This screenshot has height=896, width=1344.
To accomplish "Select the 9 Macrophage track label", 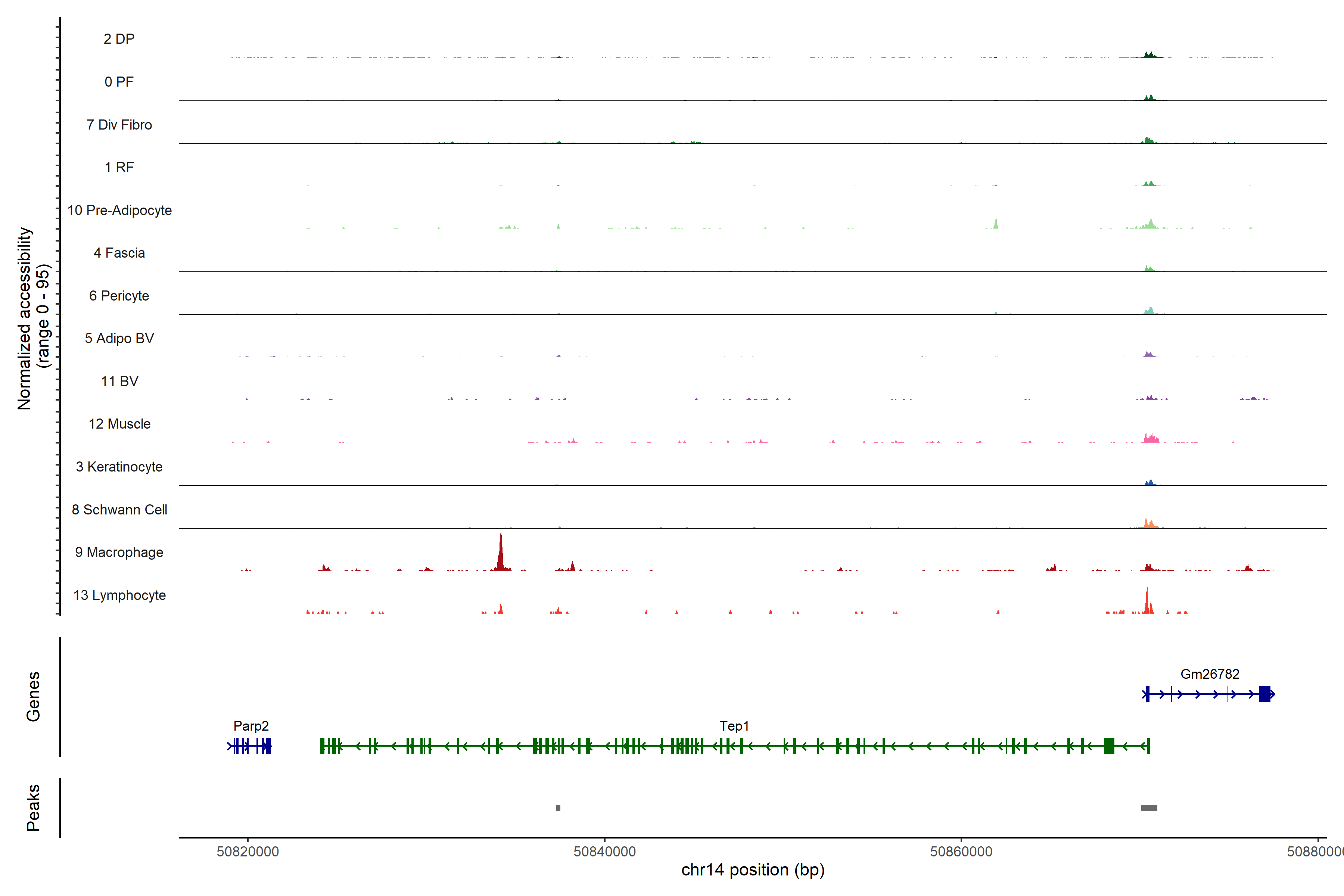I will click(x=119, y=553).
